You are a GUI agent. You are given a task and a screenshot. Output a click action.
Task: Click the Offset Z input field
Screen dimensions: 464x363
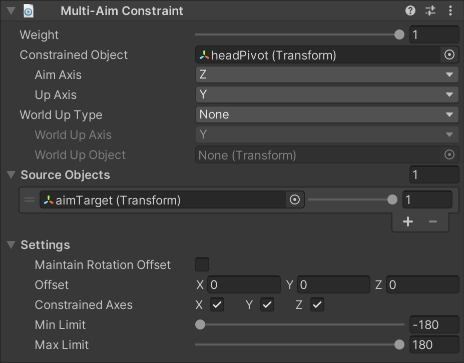pos(423,285)
